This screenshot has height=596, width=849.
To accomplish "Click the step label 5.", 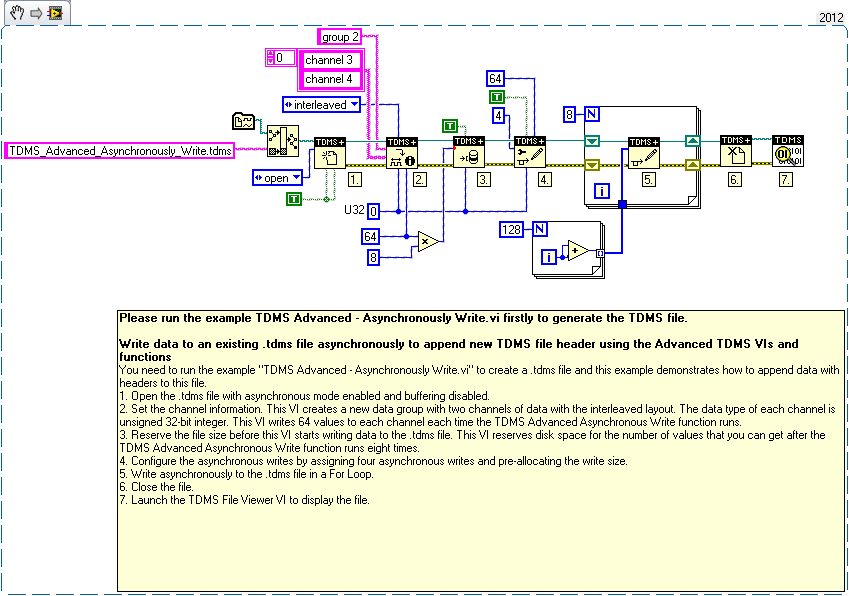I will [x=648, y=180].
